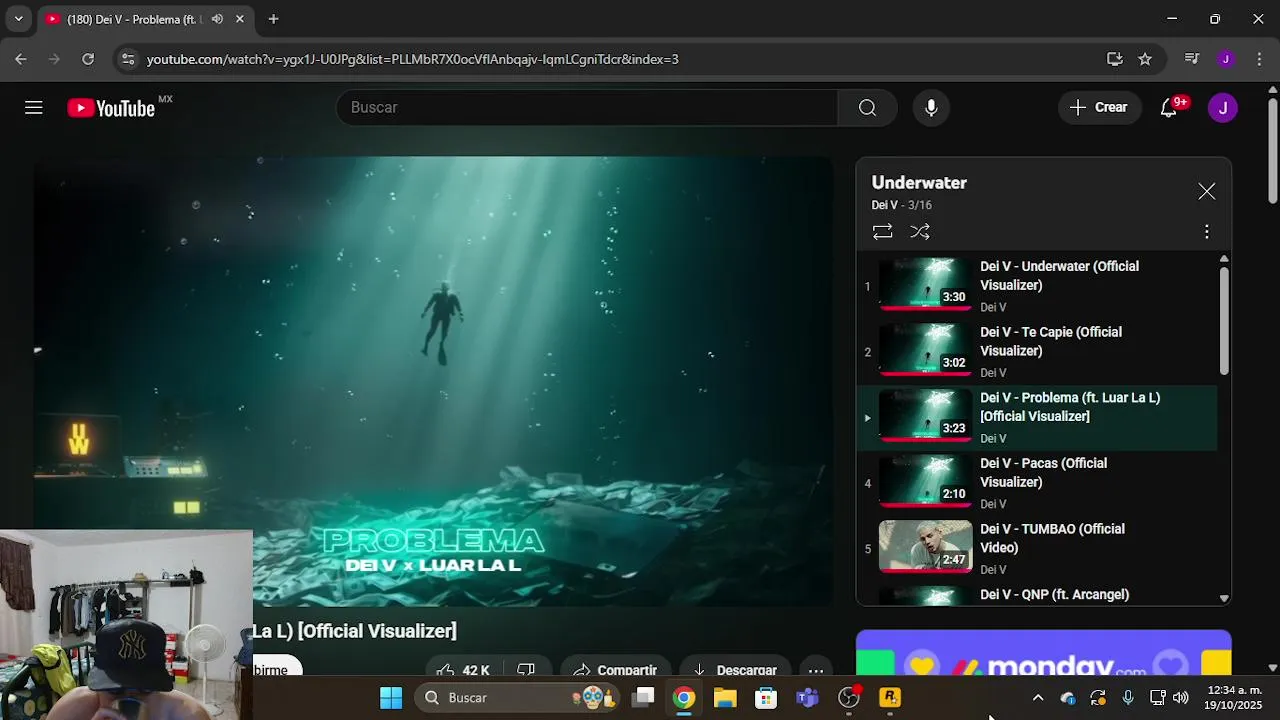
Task: Reload the page
Action: point(88,59)
